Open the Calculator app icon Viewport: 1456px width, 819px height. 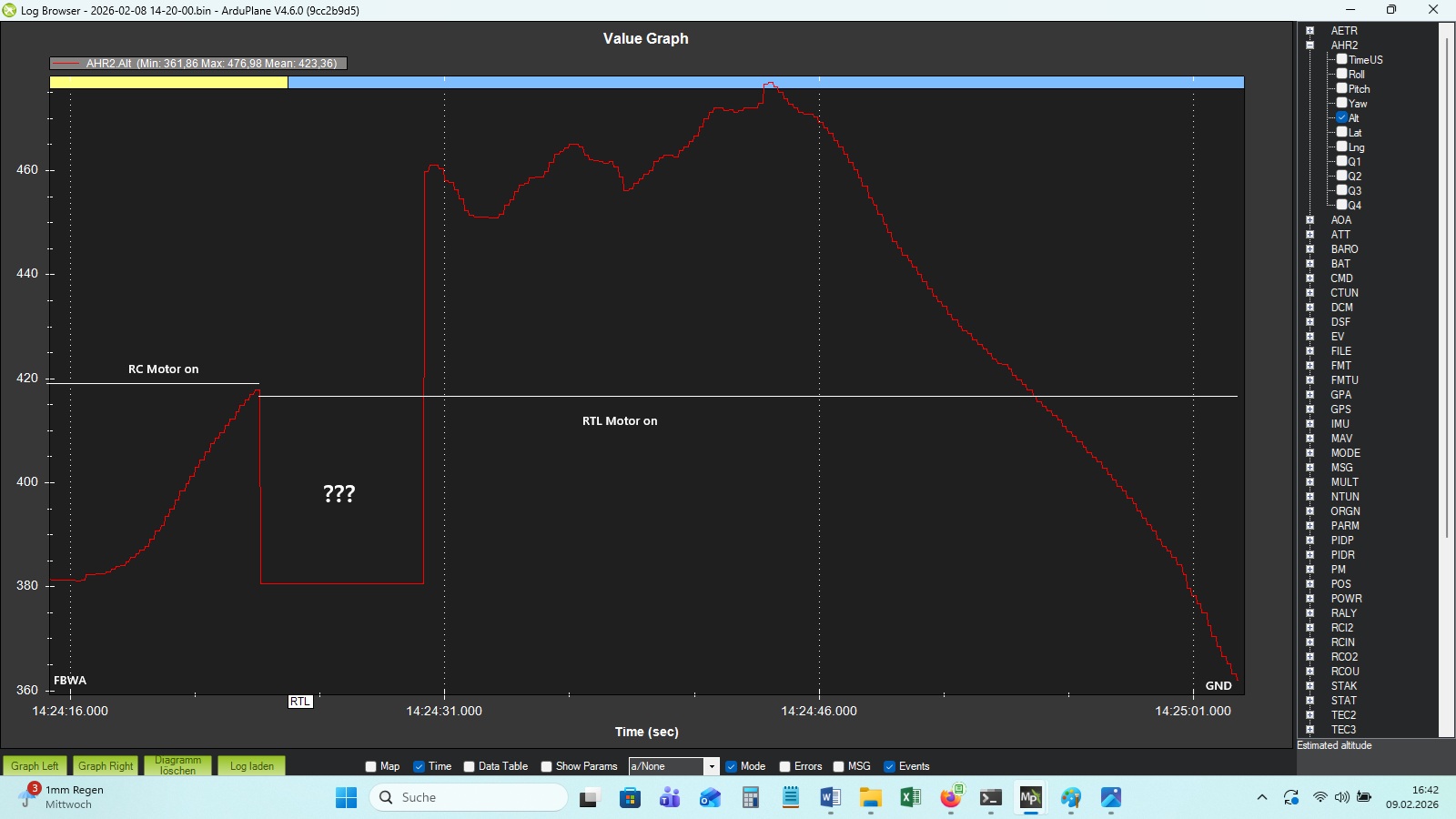coord(750,798)
